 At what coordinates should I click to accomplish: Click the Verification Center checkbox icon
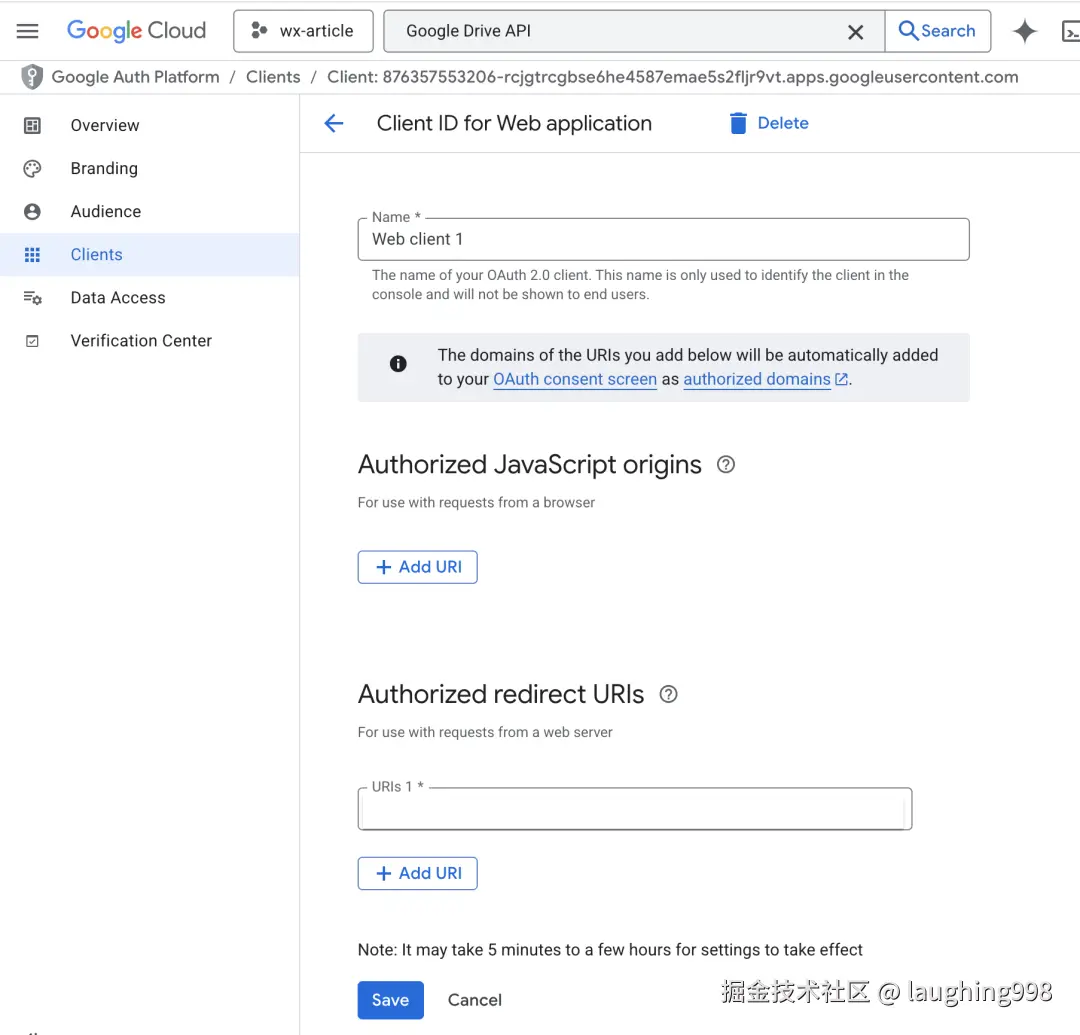click(x=32, y=341)
